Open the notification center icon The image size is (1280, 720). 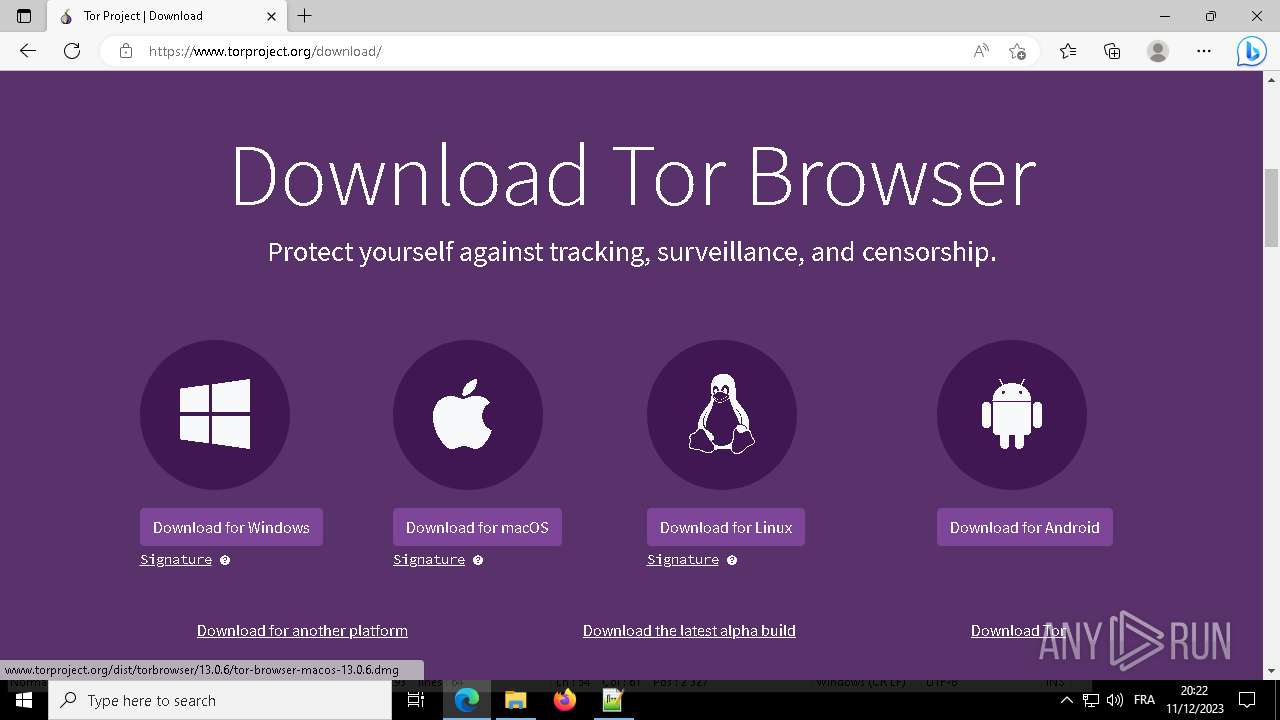pos(1247,700)
